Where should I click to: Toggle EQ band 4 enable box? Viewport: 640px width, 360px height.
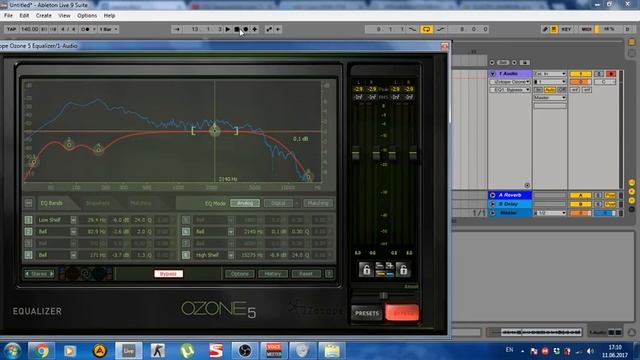(28, 255)
